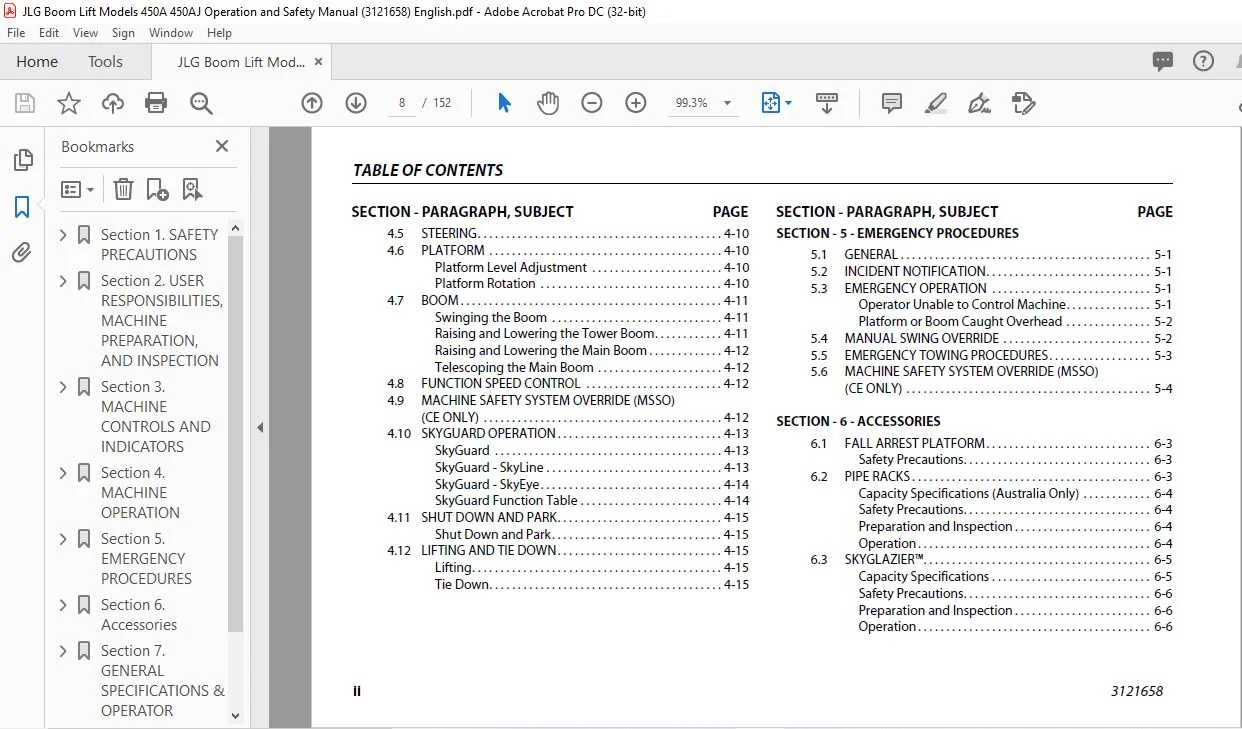Viewport: 1242px width, 729px height.
Task: Open the Edit menu
Action: (x=49, y=33)
